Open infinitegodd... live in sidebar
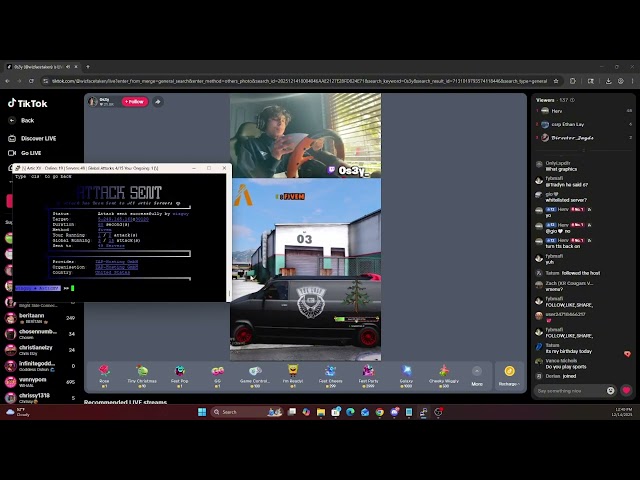 [x=40, y=366]
